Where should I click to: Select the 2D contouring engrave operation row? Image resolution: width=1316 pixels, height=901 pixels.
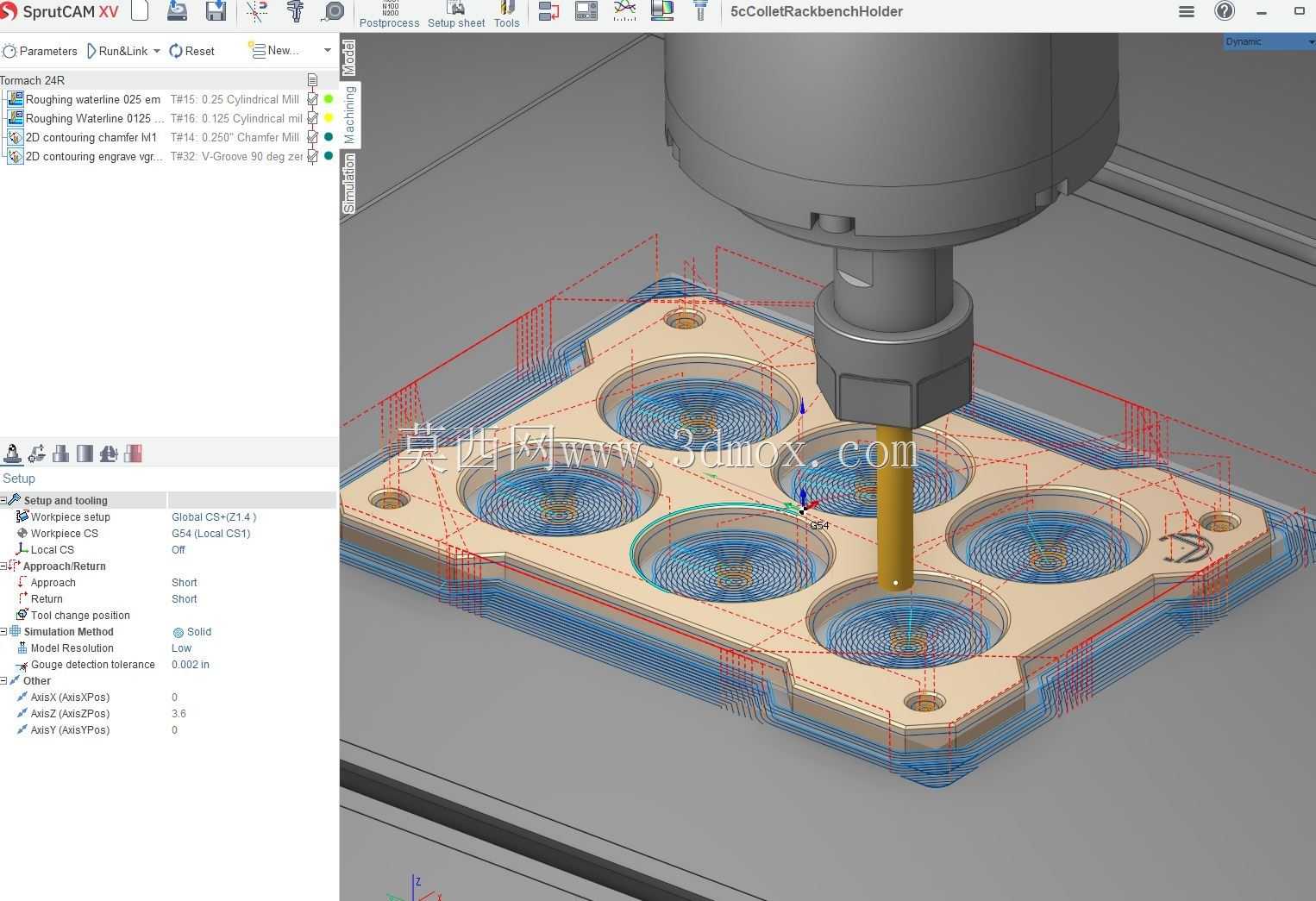(168, 156)
